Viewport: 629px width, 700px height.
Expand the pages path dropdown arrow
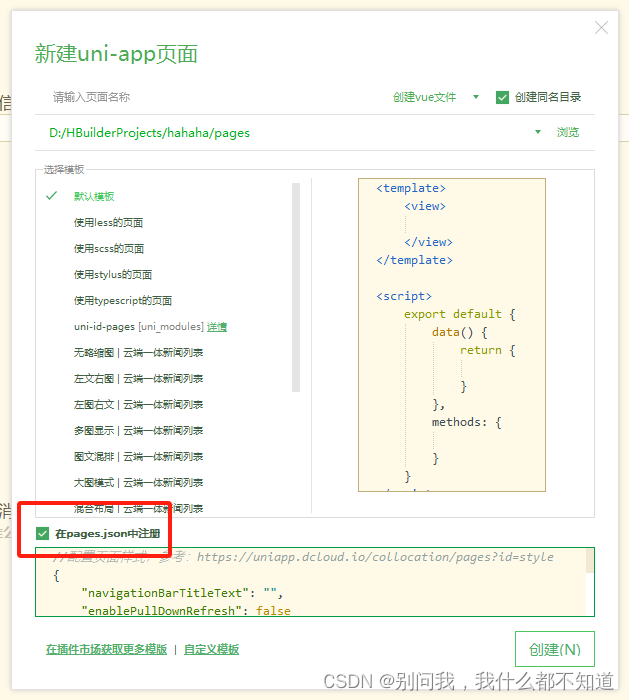538,132
